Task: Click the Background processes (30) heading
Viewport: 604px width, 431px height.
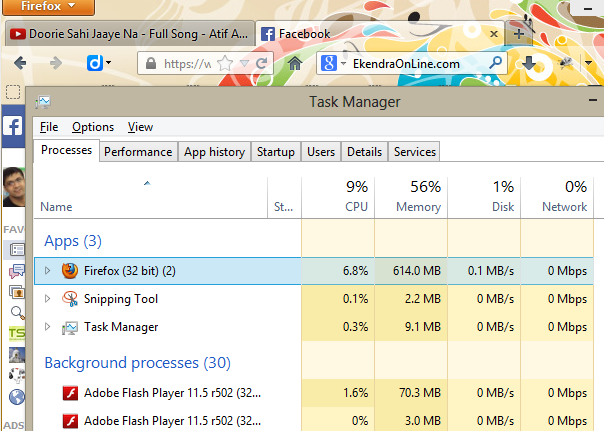Action: click(x=138, y=363)
